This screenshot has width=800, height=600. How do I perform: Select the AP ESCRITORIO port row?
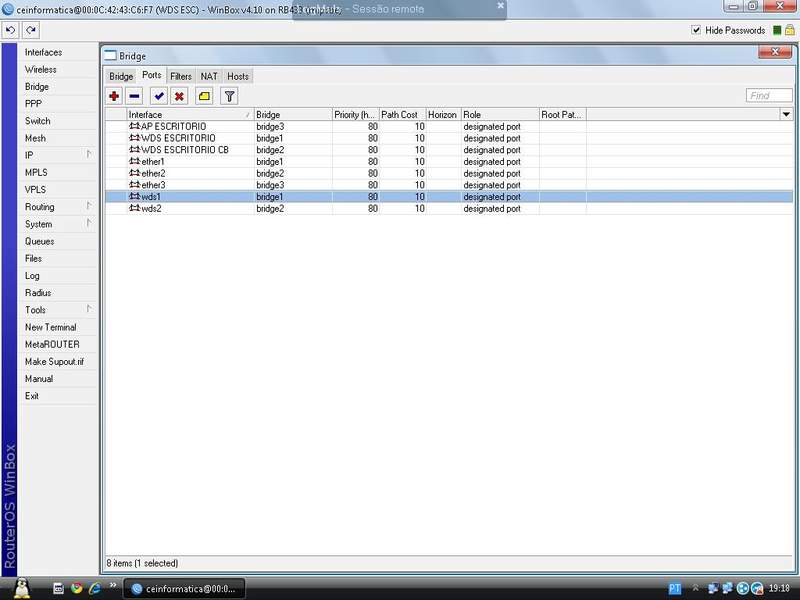[x=449, y=127]
